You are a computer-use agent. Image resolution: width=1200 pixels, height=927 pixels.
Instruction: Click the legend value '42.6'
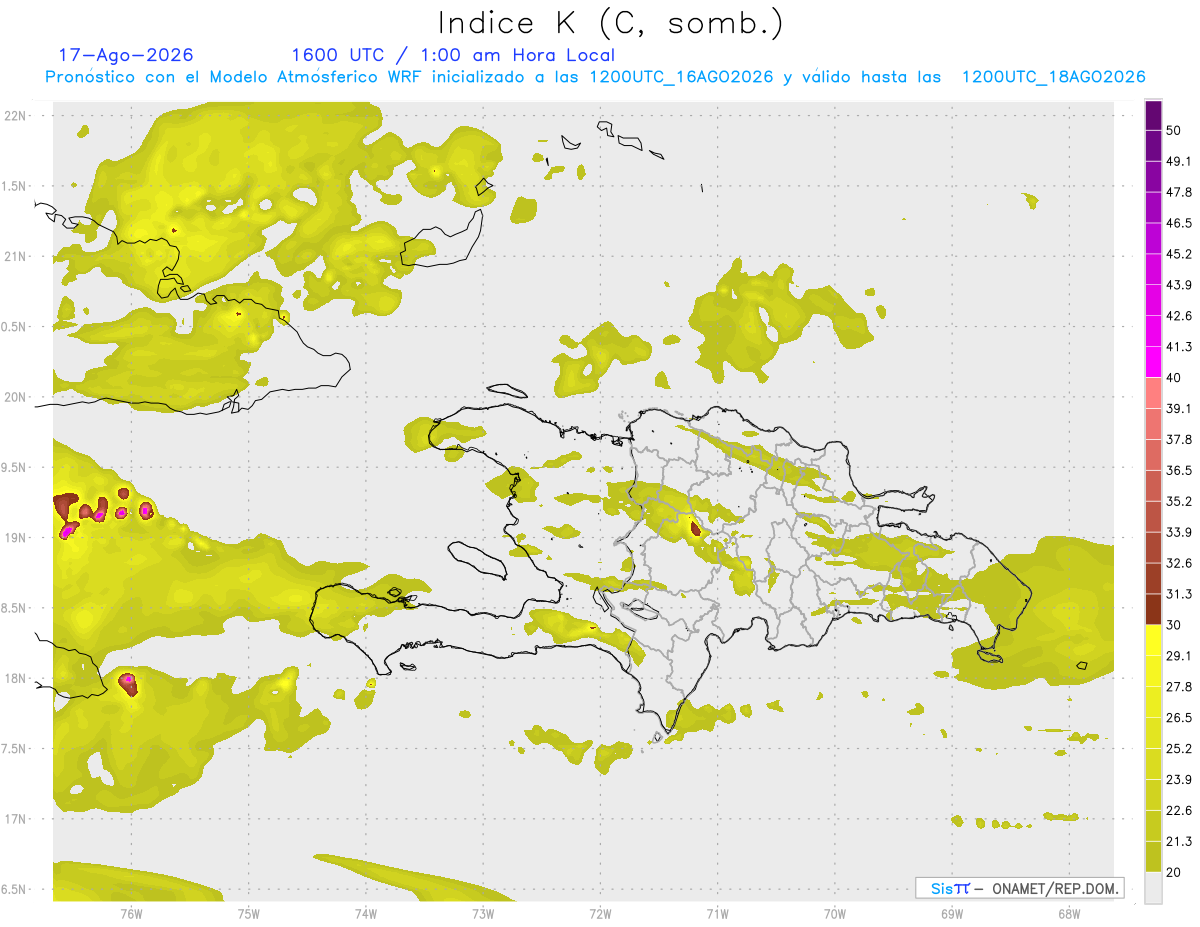1179,316
